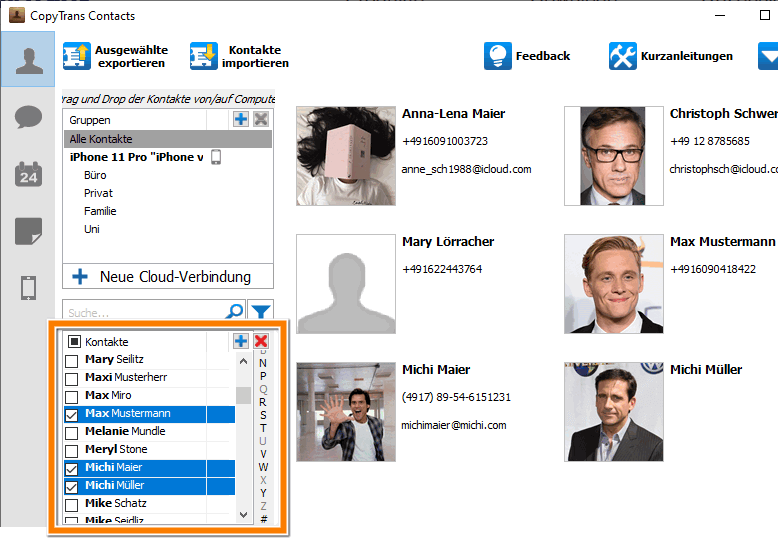Check the Mary Seilitz checkbox
Screen dimensions: 778x541
pyautogui.click(x=71, y=361)
